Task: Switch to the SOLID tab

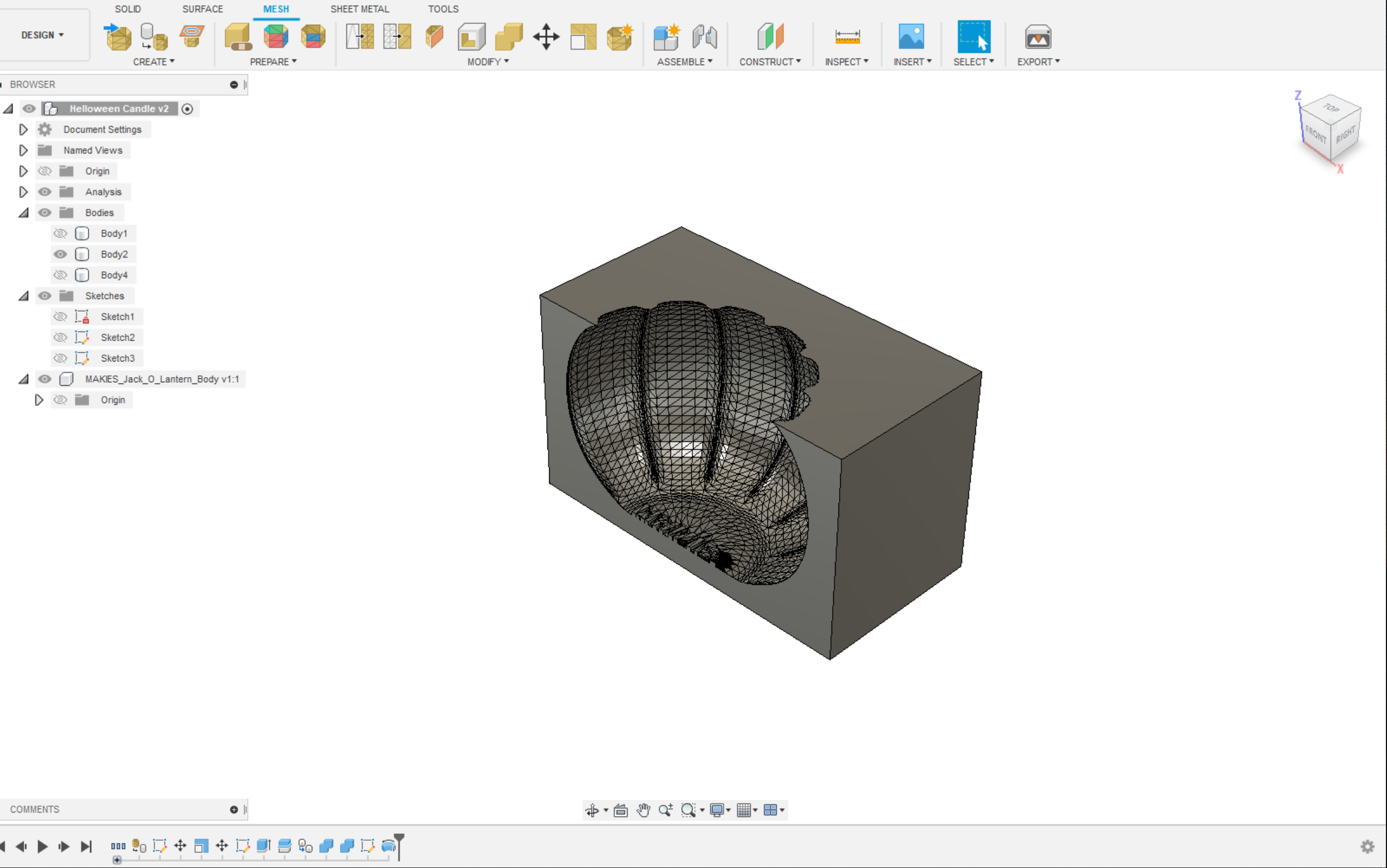Action: [128, 9]
